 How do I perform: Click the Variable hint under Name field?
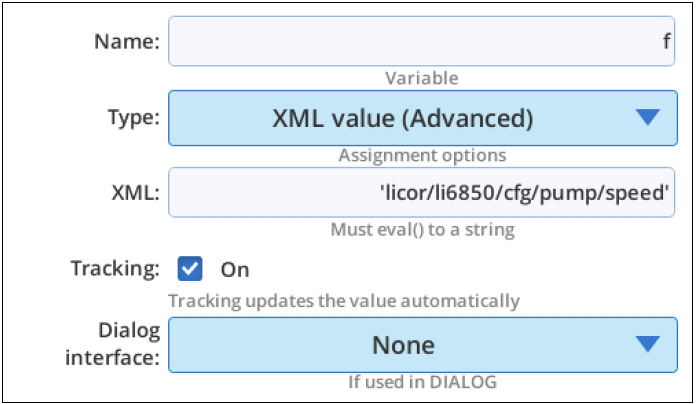pos(422,78)
